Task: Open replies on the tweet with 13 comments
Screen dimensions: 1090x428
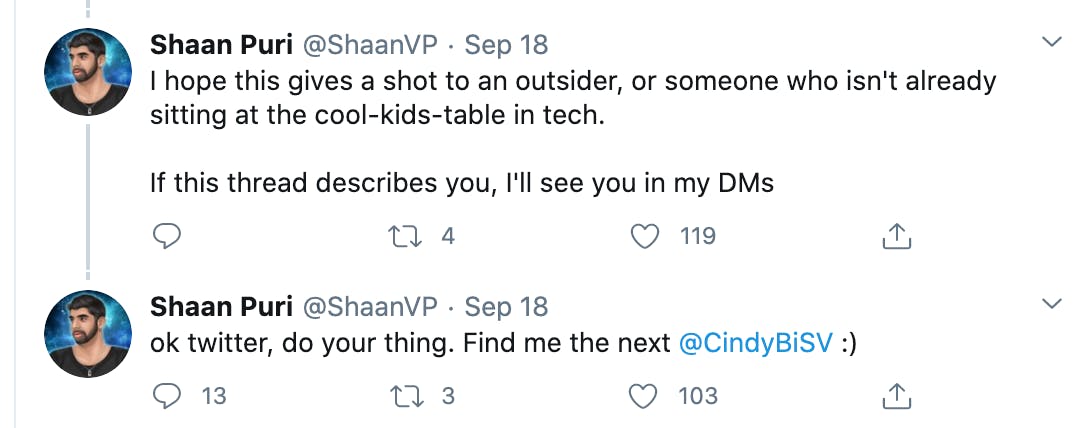Action: click(x=167, y=396)
